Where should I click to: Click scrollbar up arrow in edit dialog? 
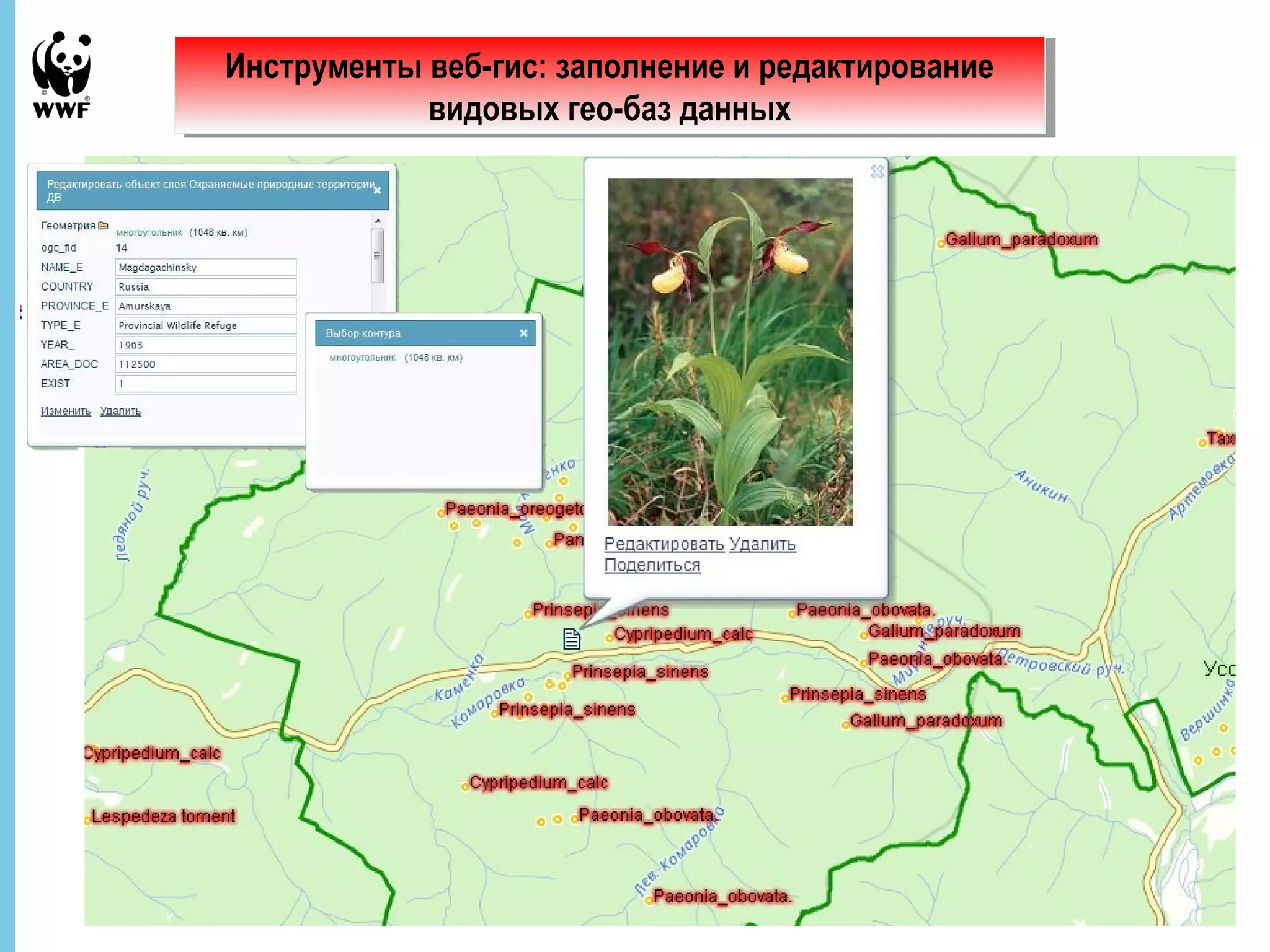tap(378, 221)
